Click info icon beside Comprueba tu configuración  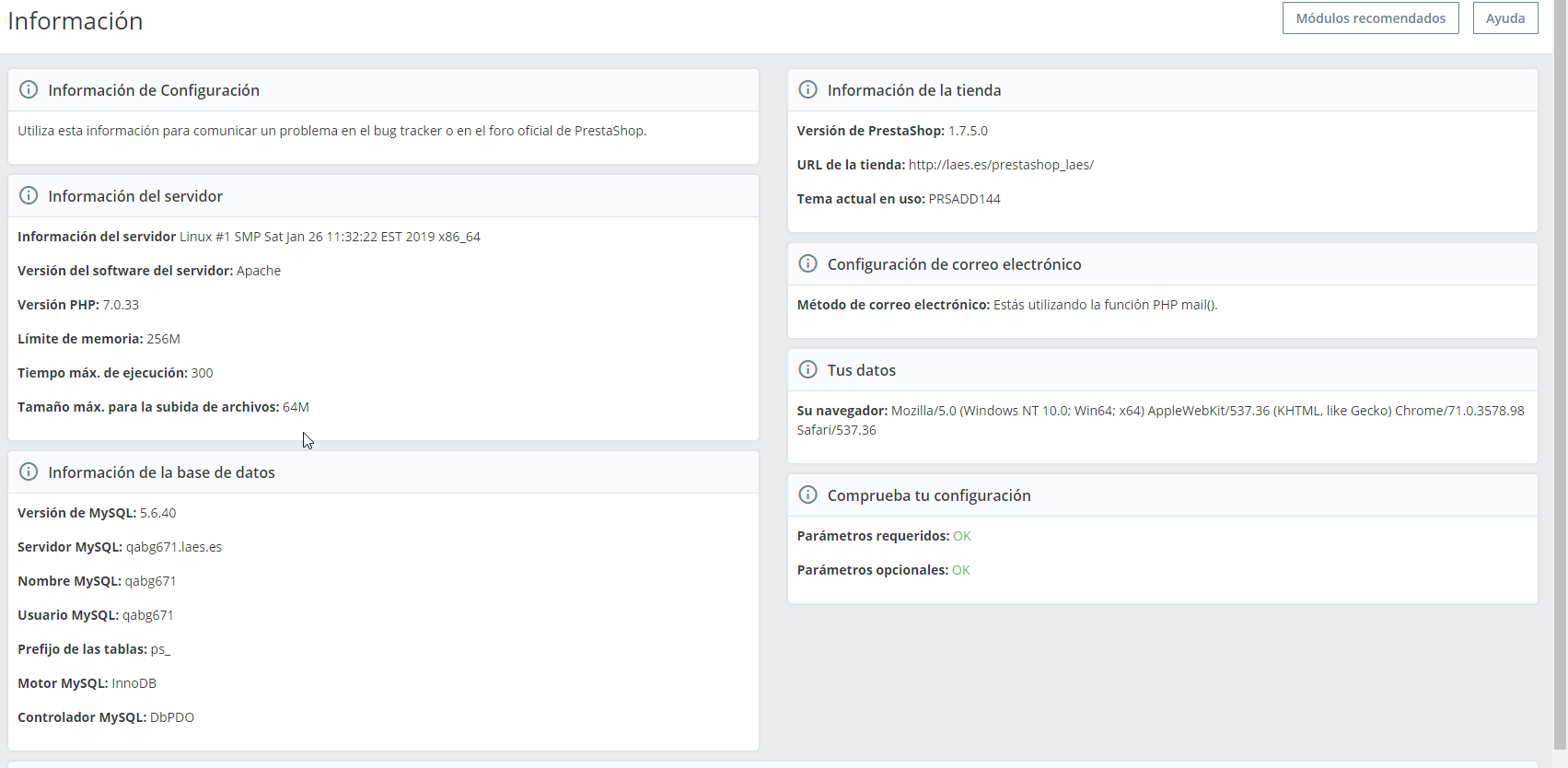pyautogui.click(x=807, y=495)
